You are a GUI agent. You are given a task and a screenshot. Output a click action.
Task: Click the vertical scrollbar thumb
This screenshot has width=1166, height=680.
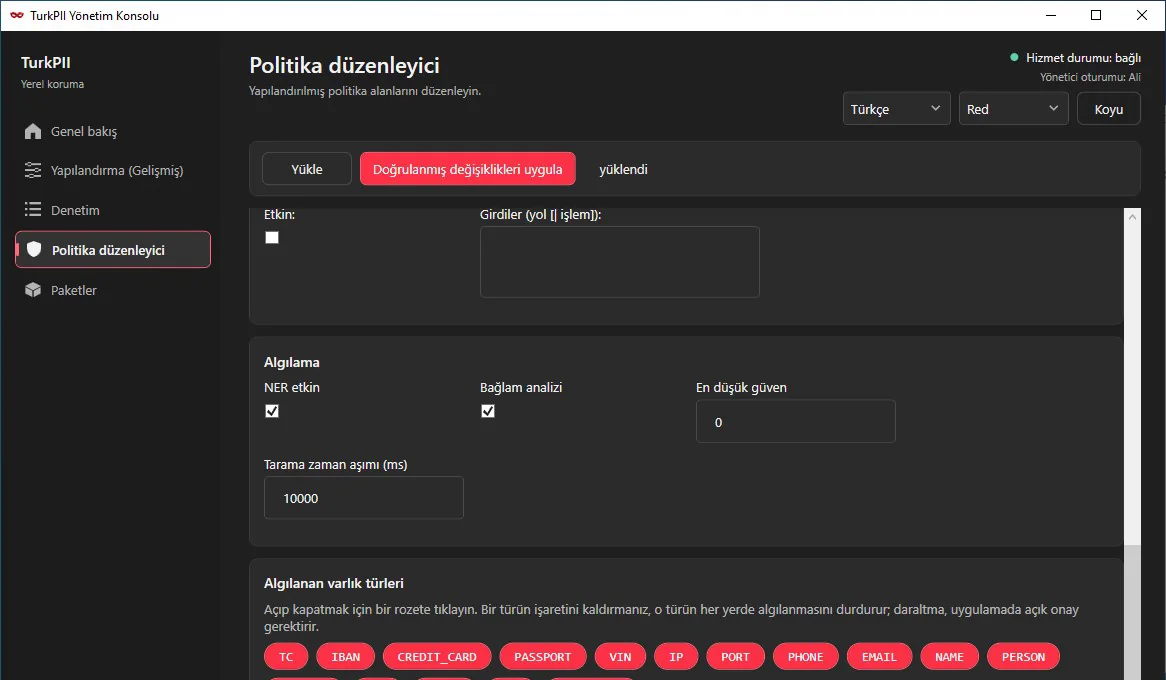(x=1133, y=612)
